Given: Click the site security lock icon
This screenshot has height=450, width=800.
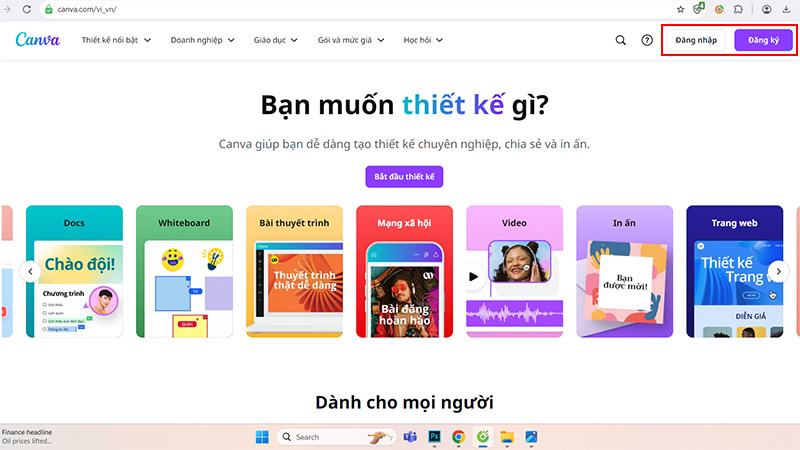Looking at the screenshot, I should (49, 9).
